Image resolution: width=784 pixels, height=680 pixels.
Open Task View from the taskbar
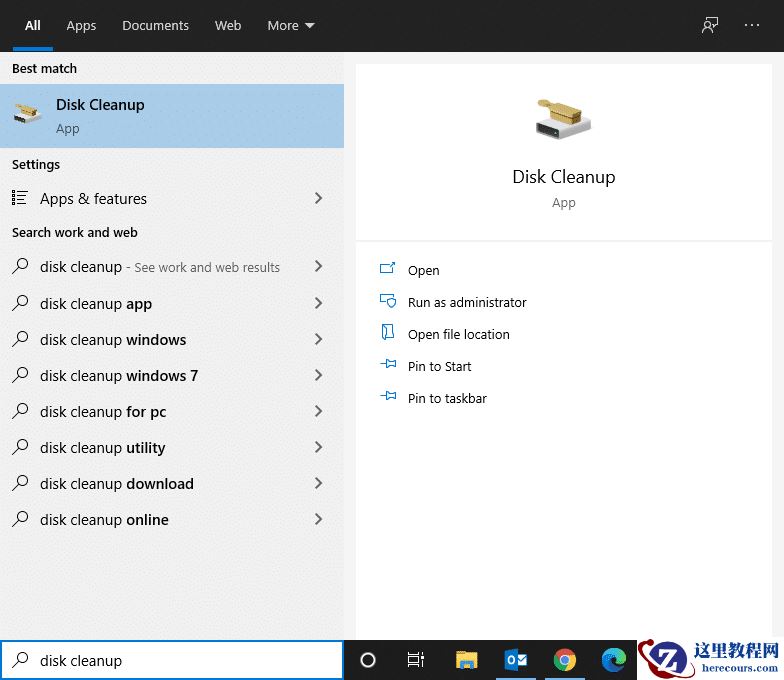[x=416, y=660]
